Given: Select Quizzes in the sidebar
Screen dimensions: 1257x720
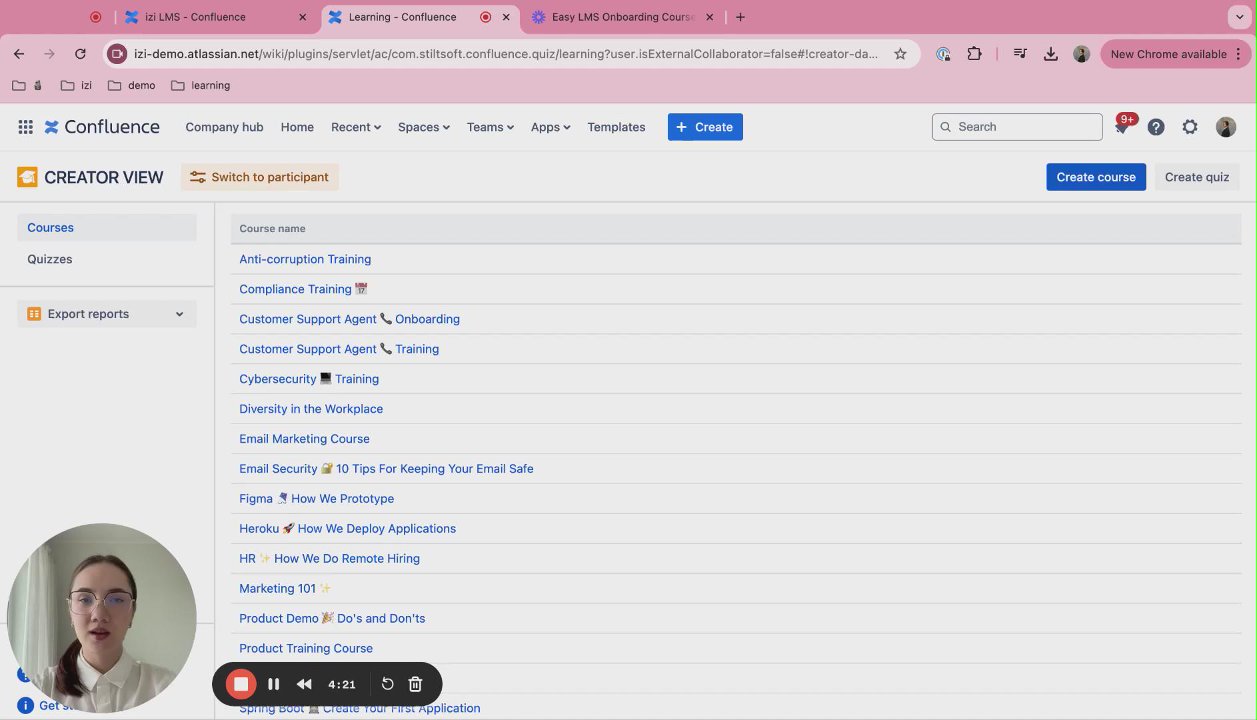Looking at the screenshot, I should point(107,259).
